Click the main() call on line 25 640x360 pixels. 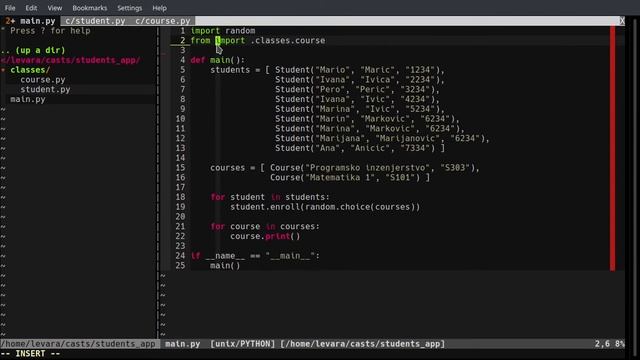225,266
